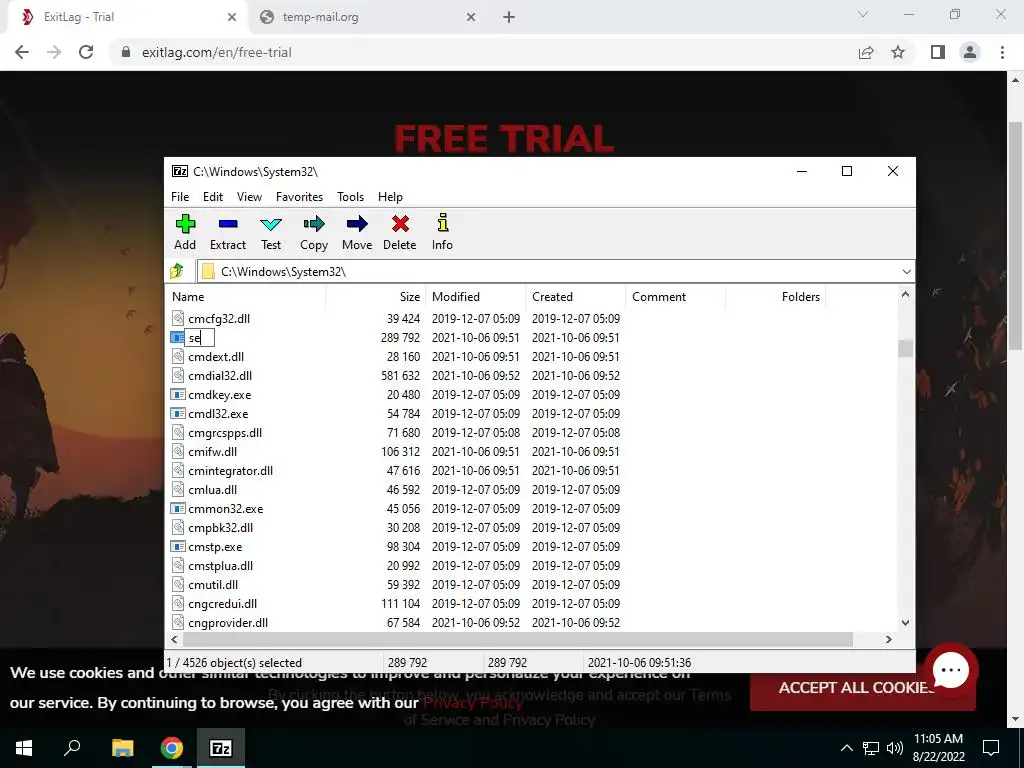
Task: Open a new Chrome tab
Action: click(509, 17)
